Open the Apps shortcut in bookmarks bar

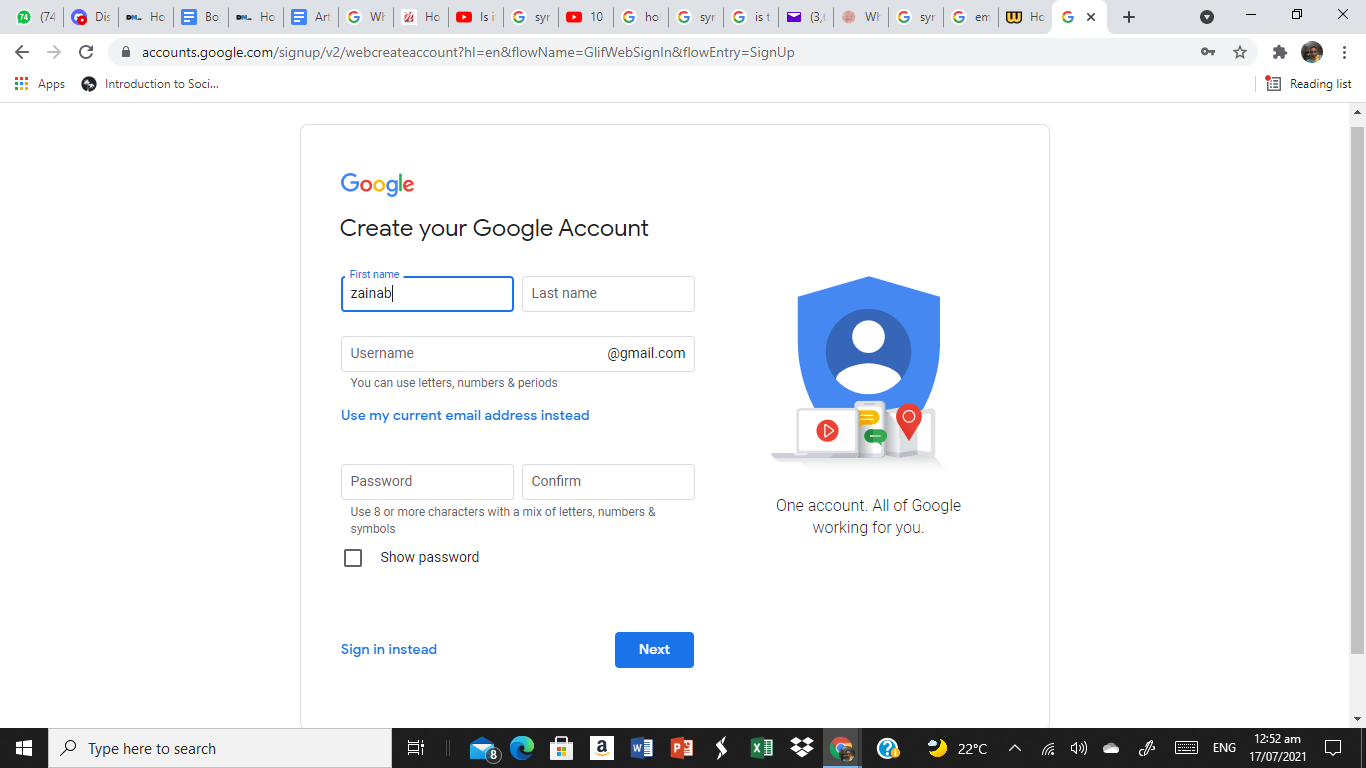40,84
